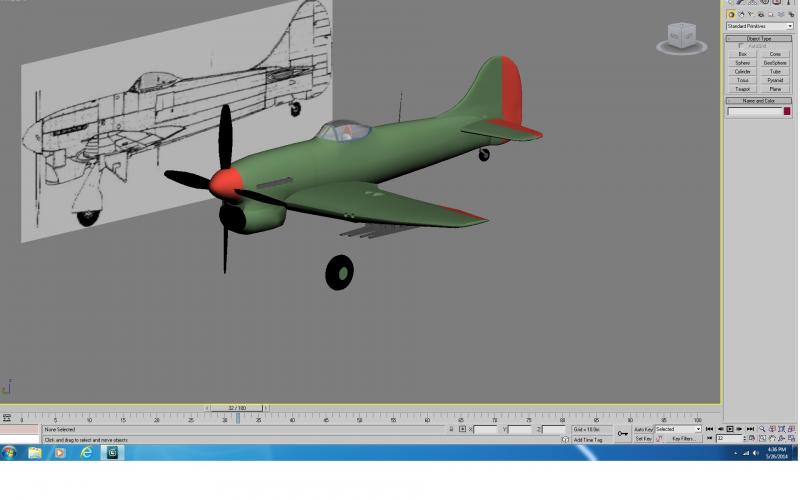This screenshot has height=500, width=800.
Task: Click the ViewCube in viewport
Action: click(682, 38)
